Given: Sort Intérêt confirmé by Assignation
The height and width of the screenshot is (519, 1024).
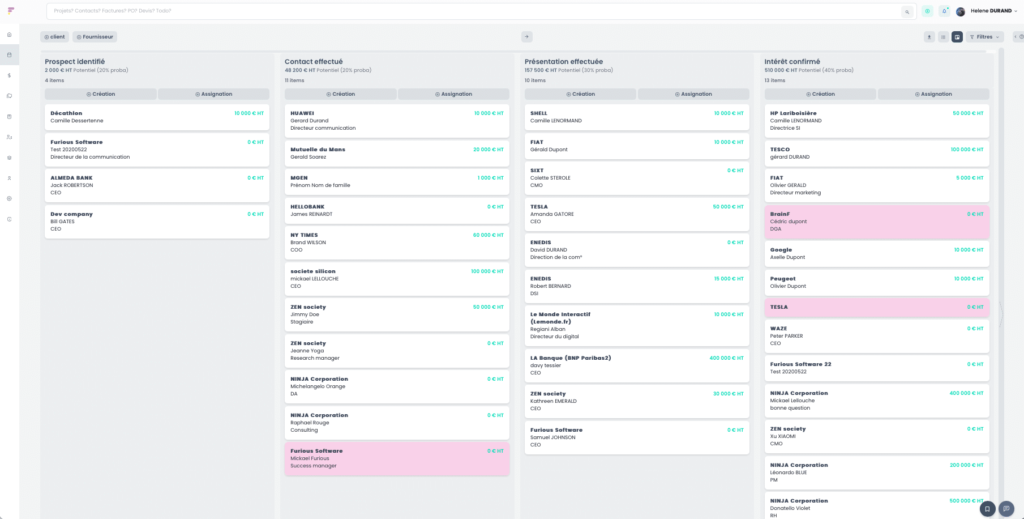Looking at the screenshot, I should click(933, 94).
